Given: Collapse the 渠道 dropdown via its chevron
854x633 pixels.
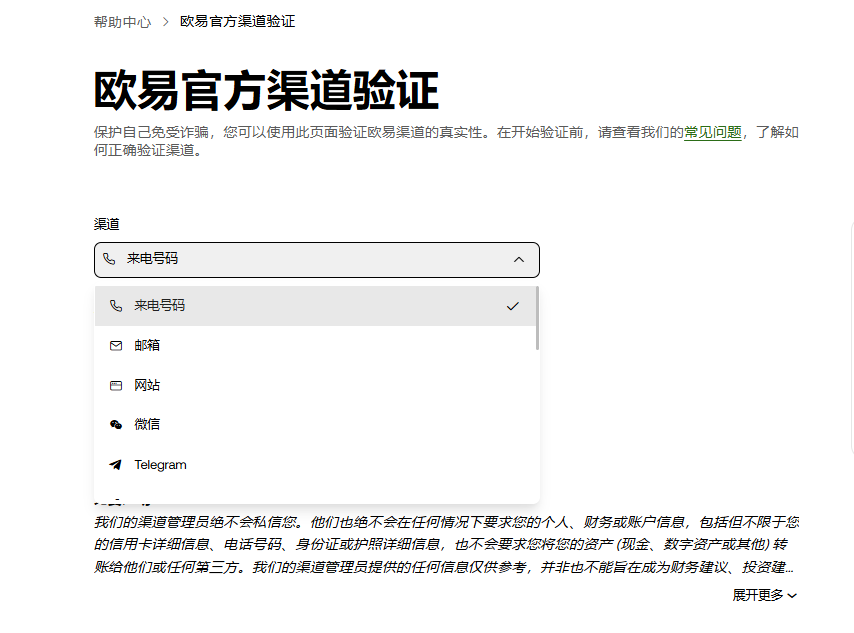Looking at the screenshot, I should [518, 260].
